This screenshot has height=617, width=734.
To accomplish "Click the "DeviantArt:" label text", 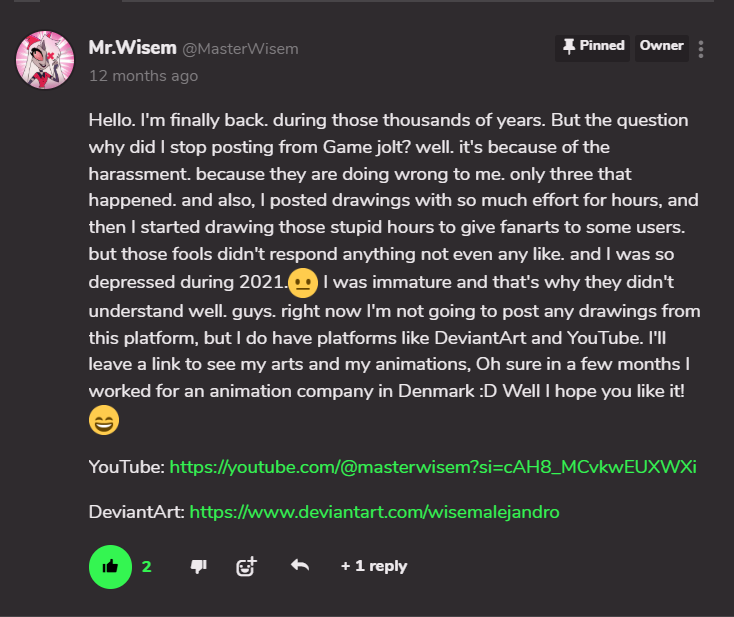I will coord(136,512).
